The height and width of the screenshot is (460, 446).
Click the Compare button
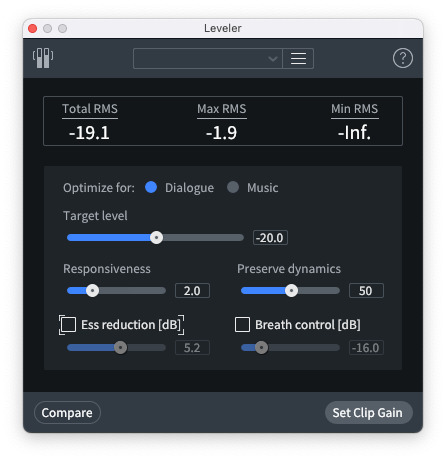point(67,413)
